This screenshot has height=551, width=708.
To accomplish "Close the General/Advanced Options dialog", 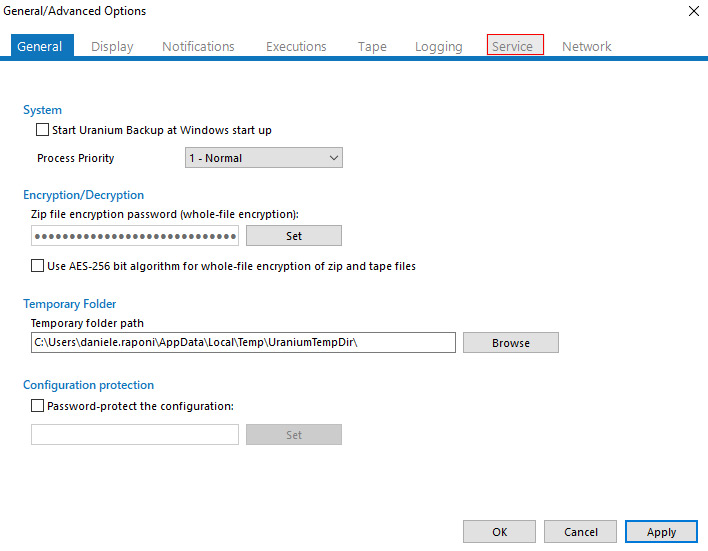I will coord(694,11).
